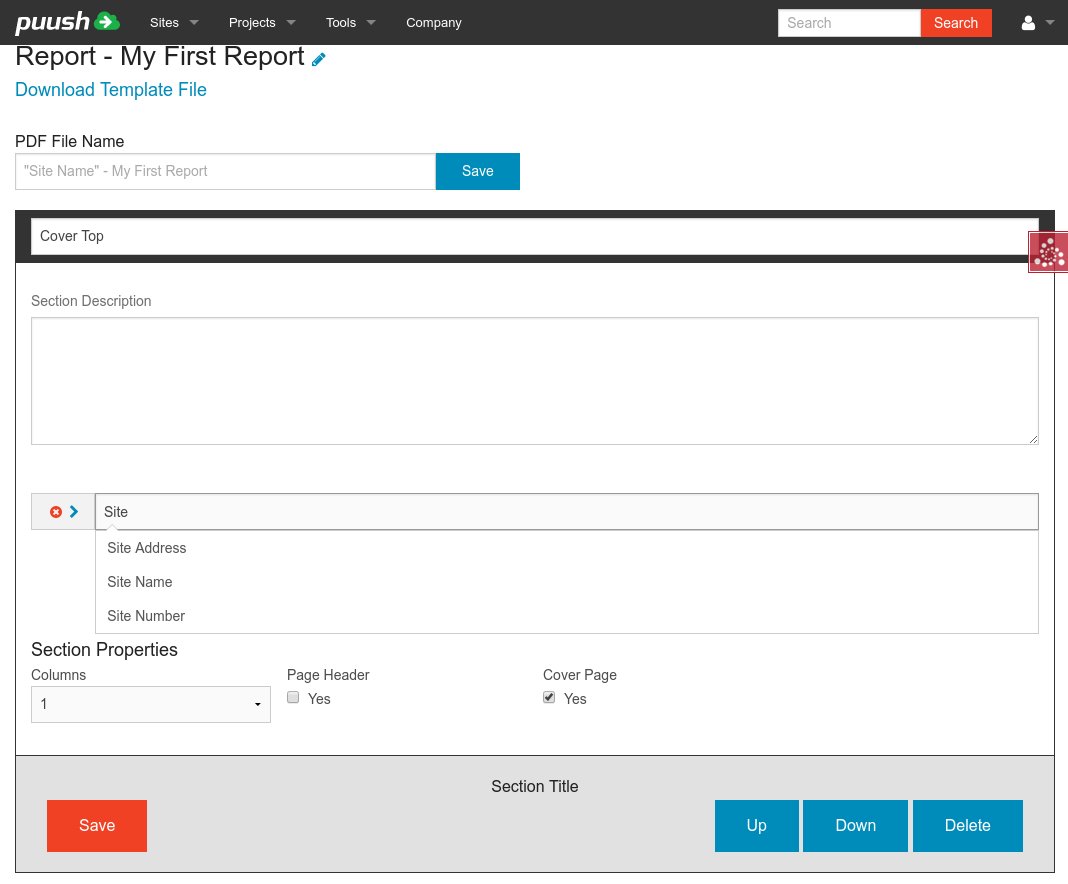Image resolution: width=1068 pixels, height=884 pixels.
Task: Click the blue chevron arrow beside Site field
Action: tap(74, 512)
